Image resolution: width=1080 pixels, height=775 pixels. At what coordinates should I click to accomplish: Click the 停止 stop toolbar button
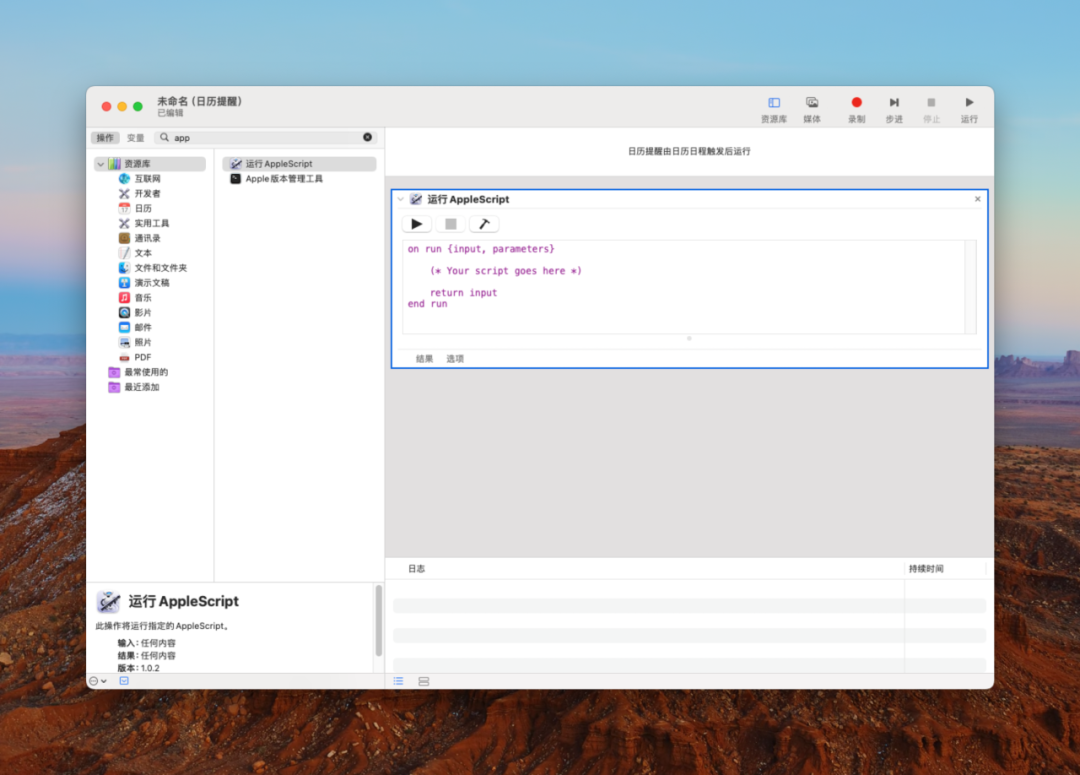coord(931,109)
